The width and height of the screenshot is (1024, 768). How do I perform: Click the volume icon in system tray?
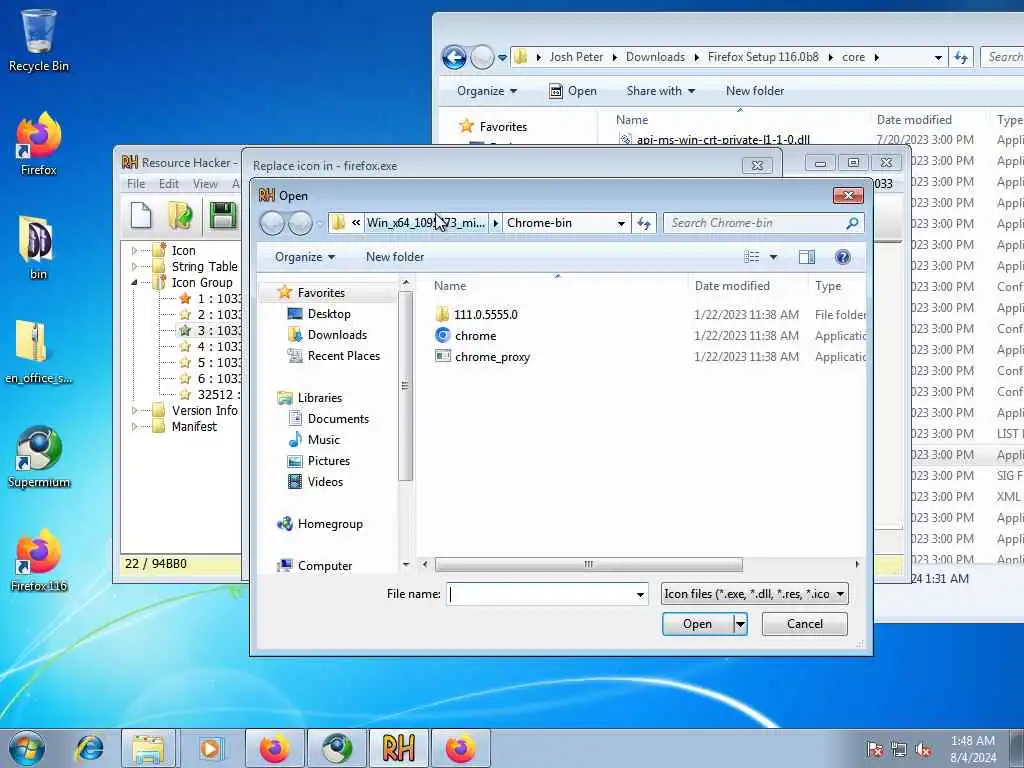(923, 750)
